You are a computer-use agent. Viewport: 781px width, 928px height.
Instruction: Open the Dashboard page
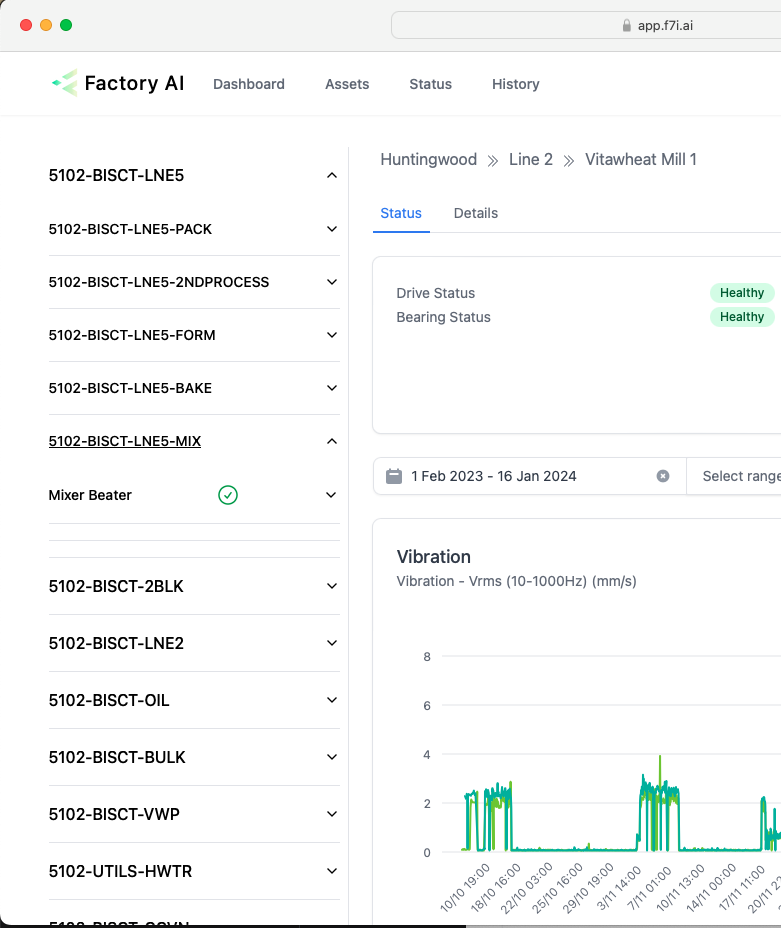[248, 84]
